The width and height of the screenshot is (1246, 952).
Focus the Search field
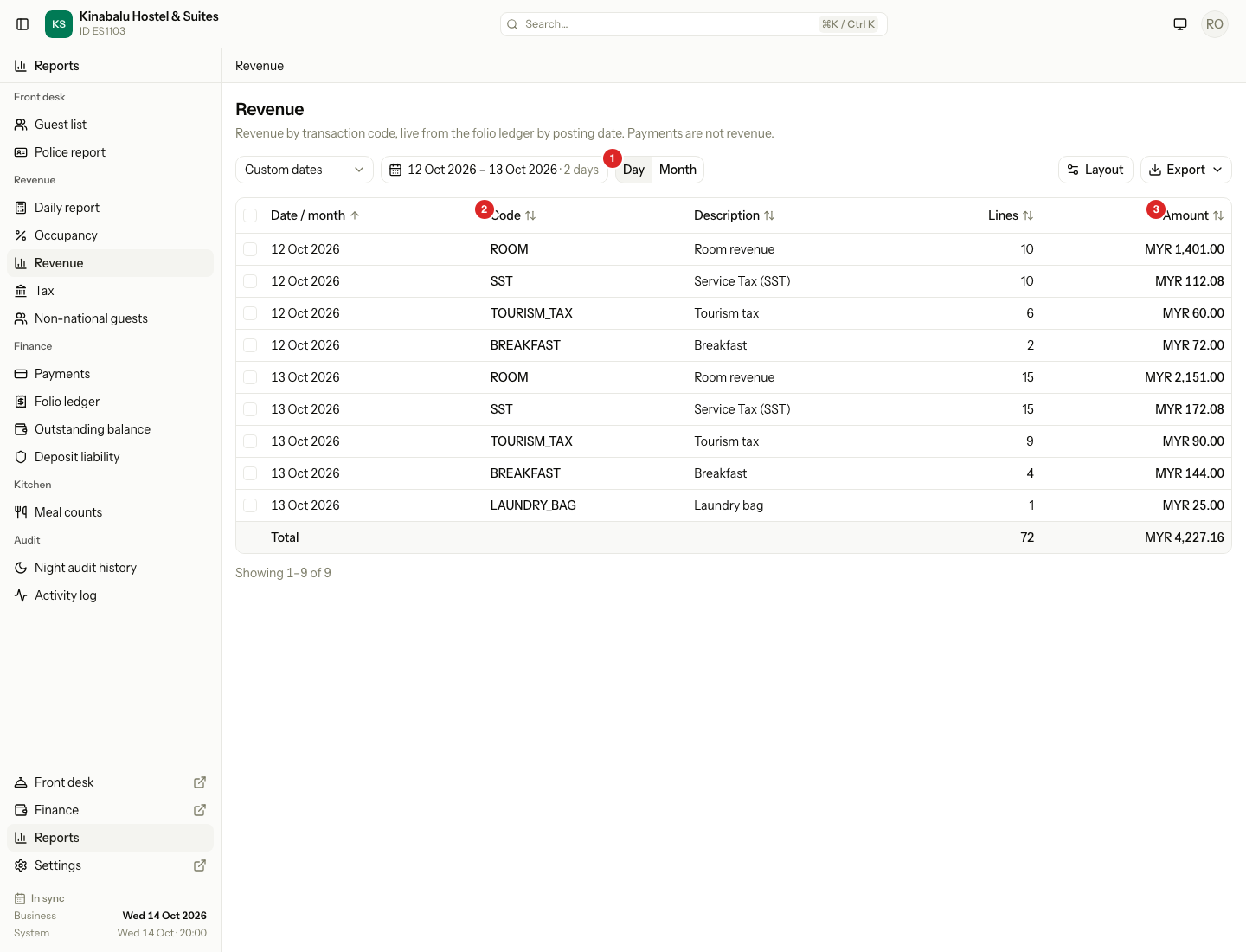tap(694, 24)
